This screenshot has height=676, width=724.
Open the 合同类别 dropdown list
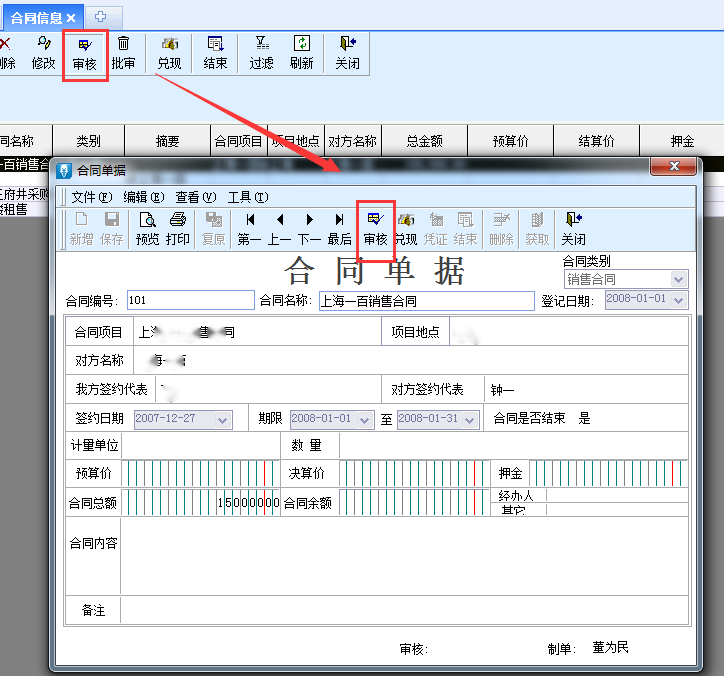pos(679,280)
